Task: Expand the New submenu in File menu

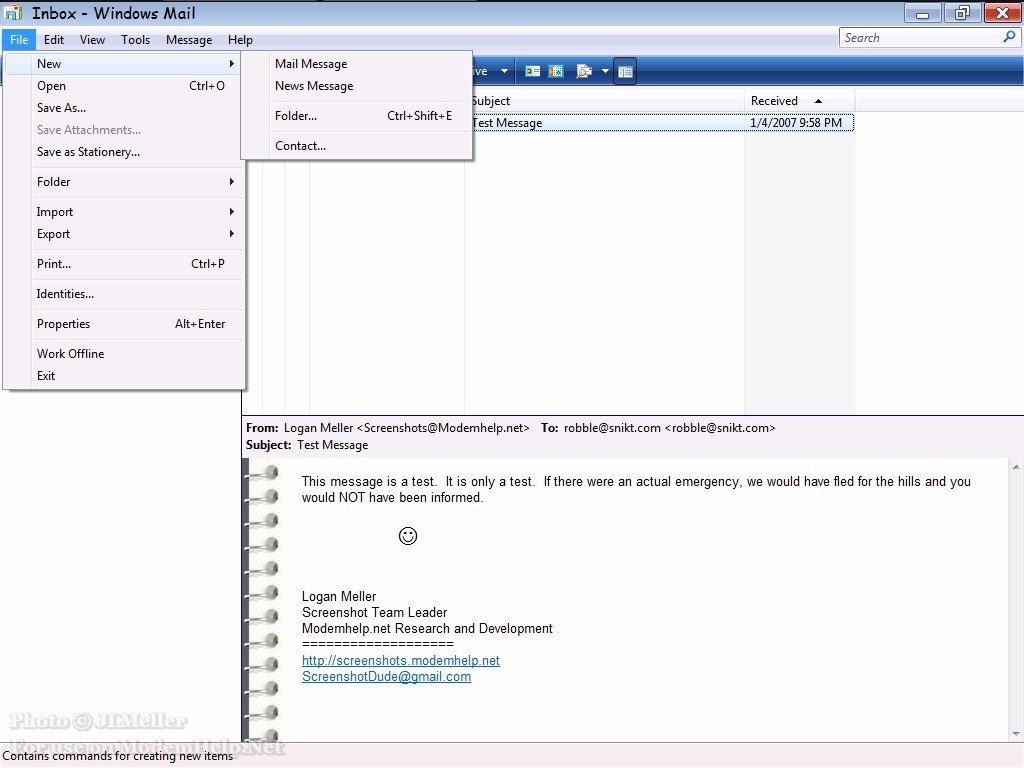Action: pyautogui.click(x=124, y=63)
